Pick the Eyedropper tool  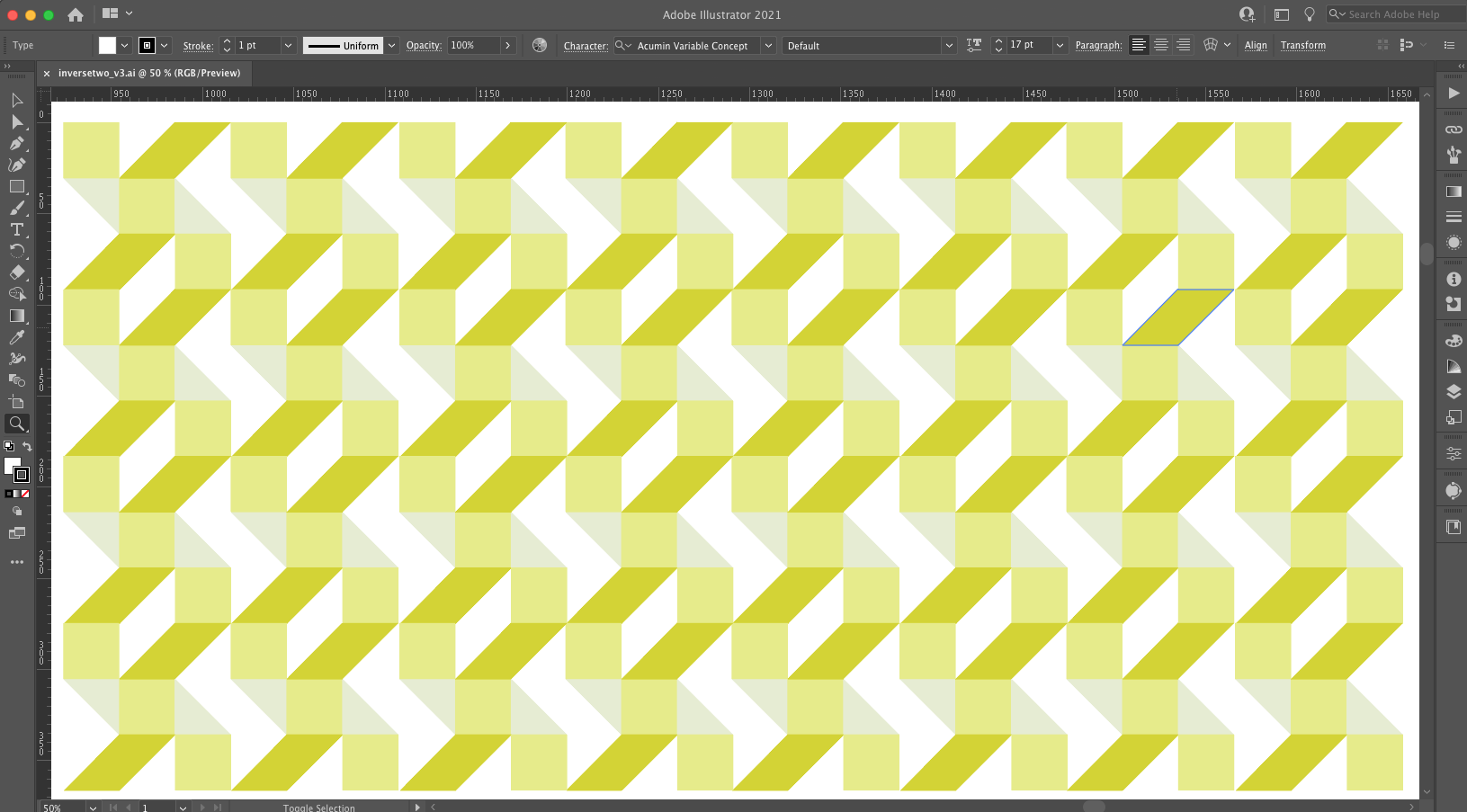(x=17, y=337)
